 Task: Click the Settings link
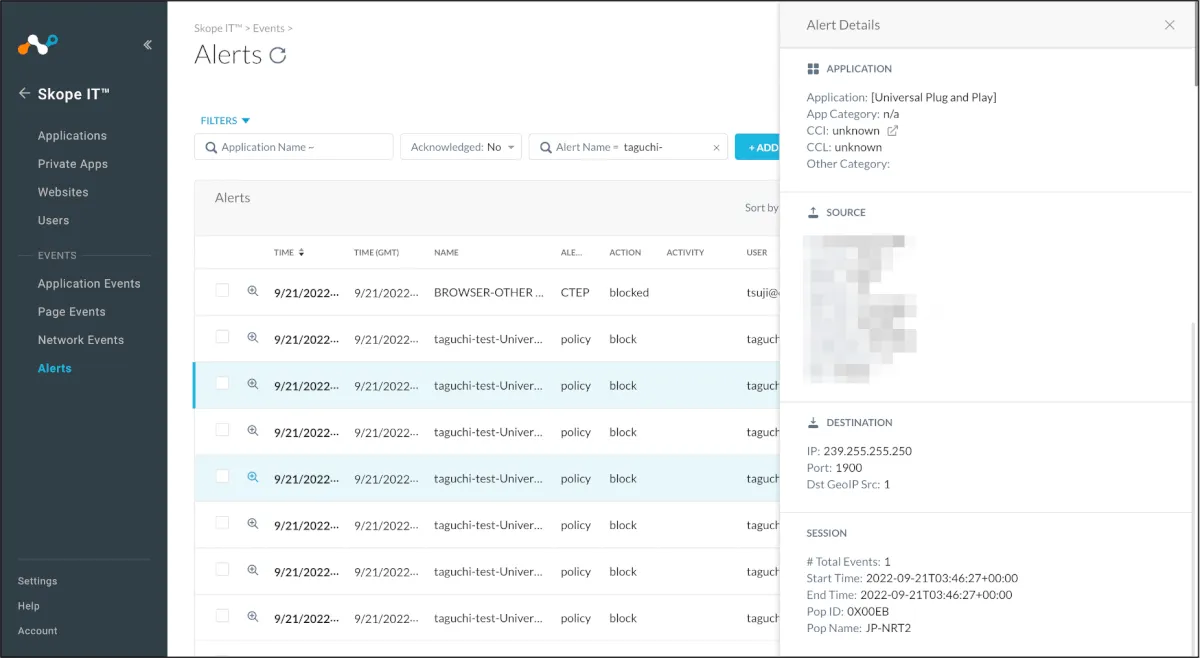pyautogui.click(x=38, y=581)
